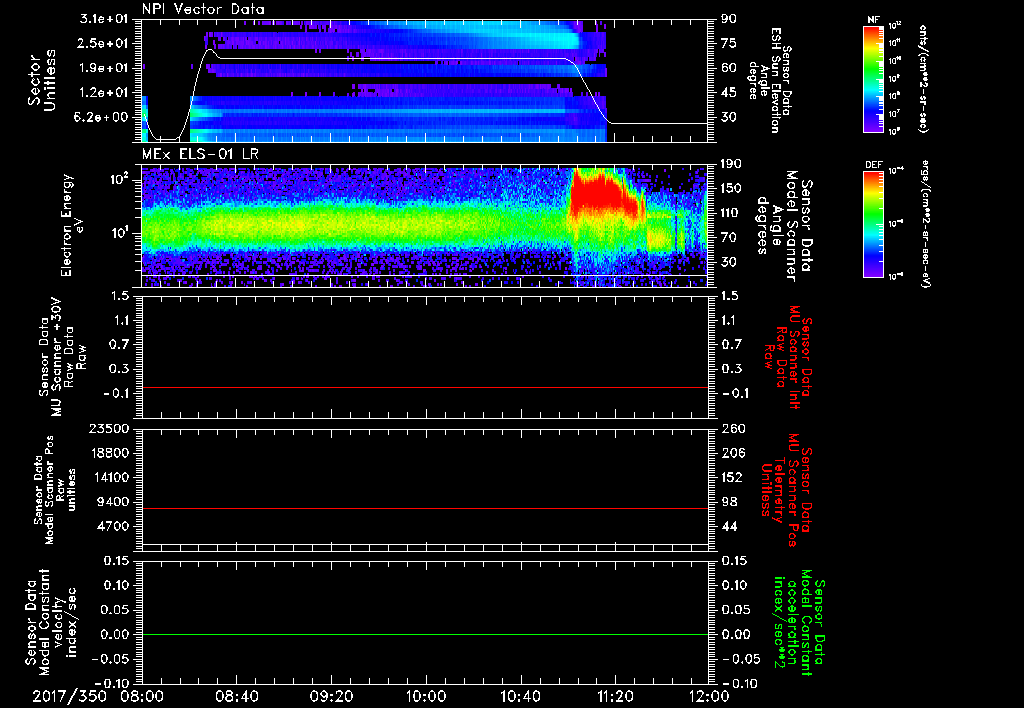Image resolution: width=1024 pixels, height=708 pixels.
Task: Click the '11:20' time axis label
Action: (615, 696)
